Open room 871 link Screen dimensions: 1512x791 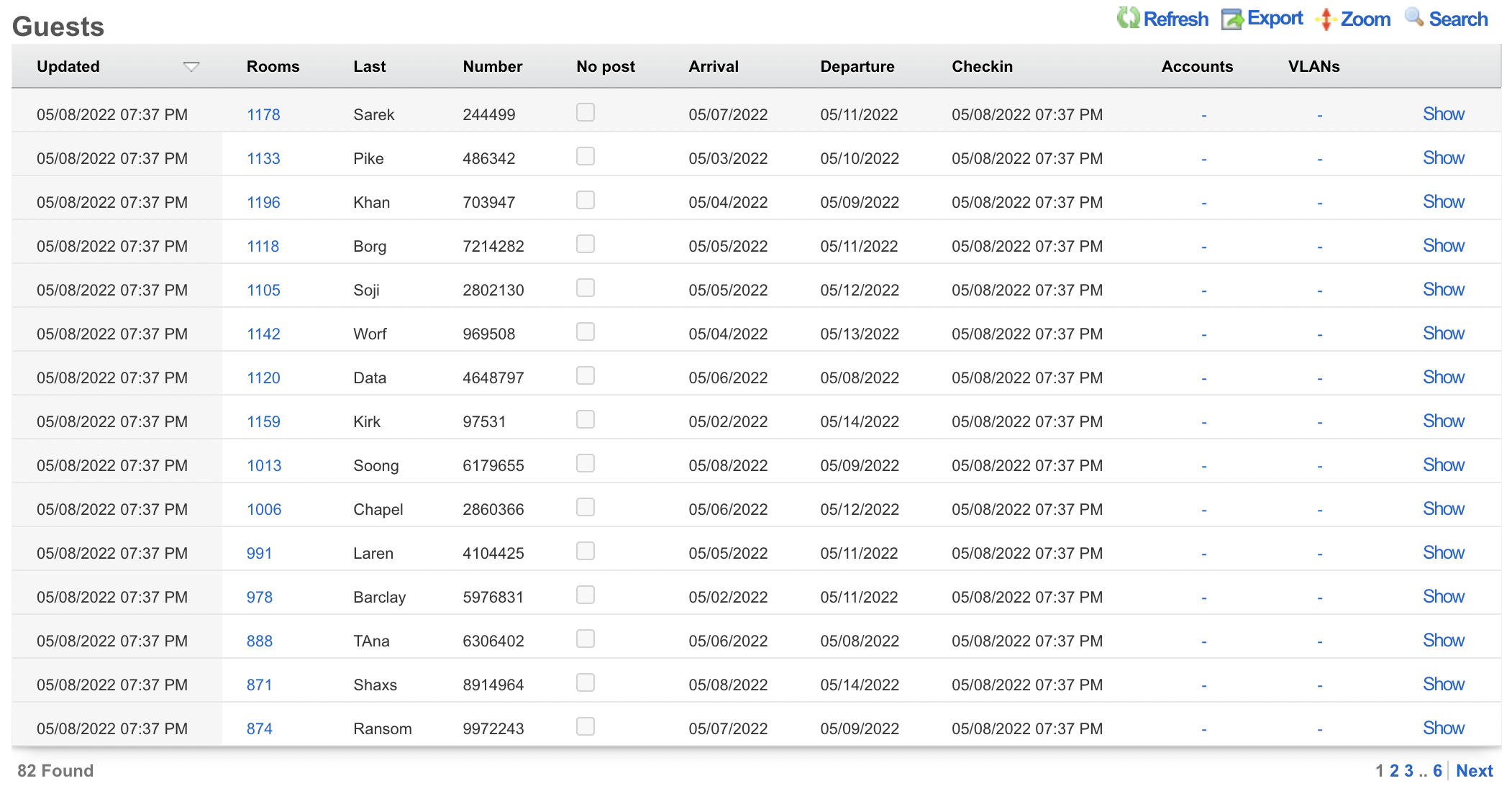click(x=259, y=685)
